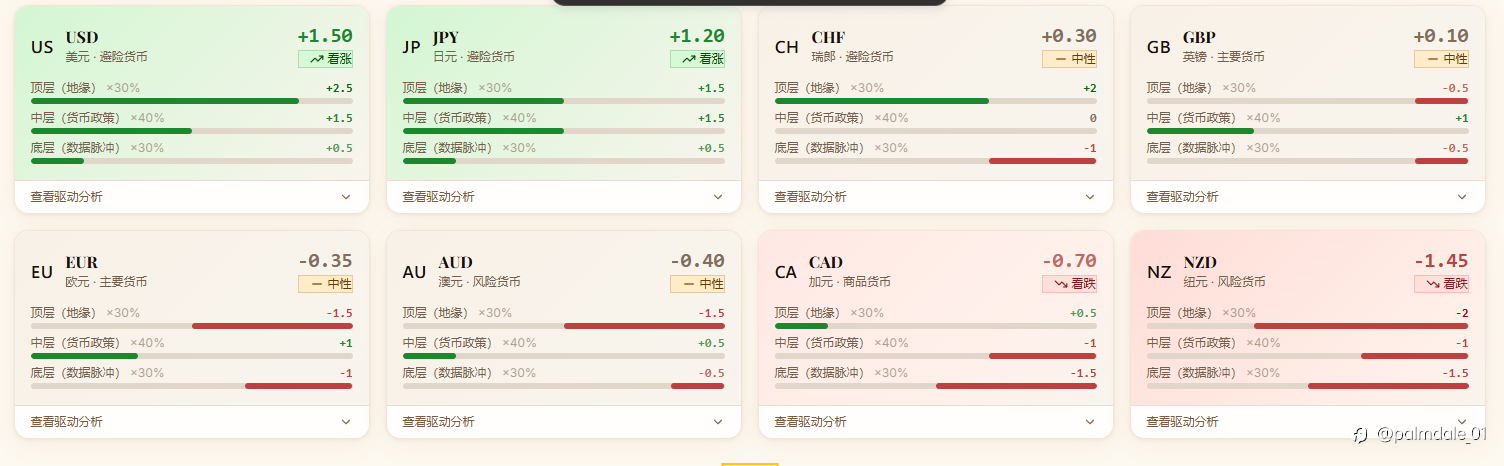The width and height of the screenshot is (1504, 466).
Task: Open 查看驱动分析 under the AUD card
Action: (x=438, y=422)
